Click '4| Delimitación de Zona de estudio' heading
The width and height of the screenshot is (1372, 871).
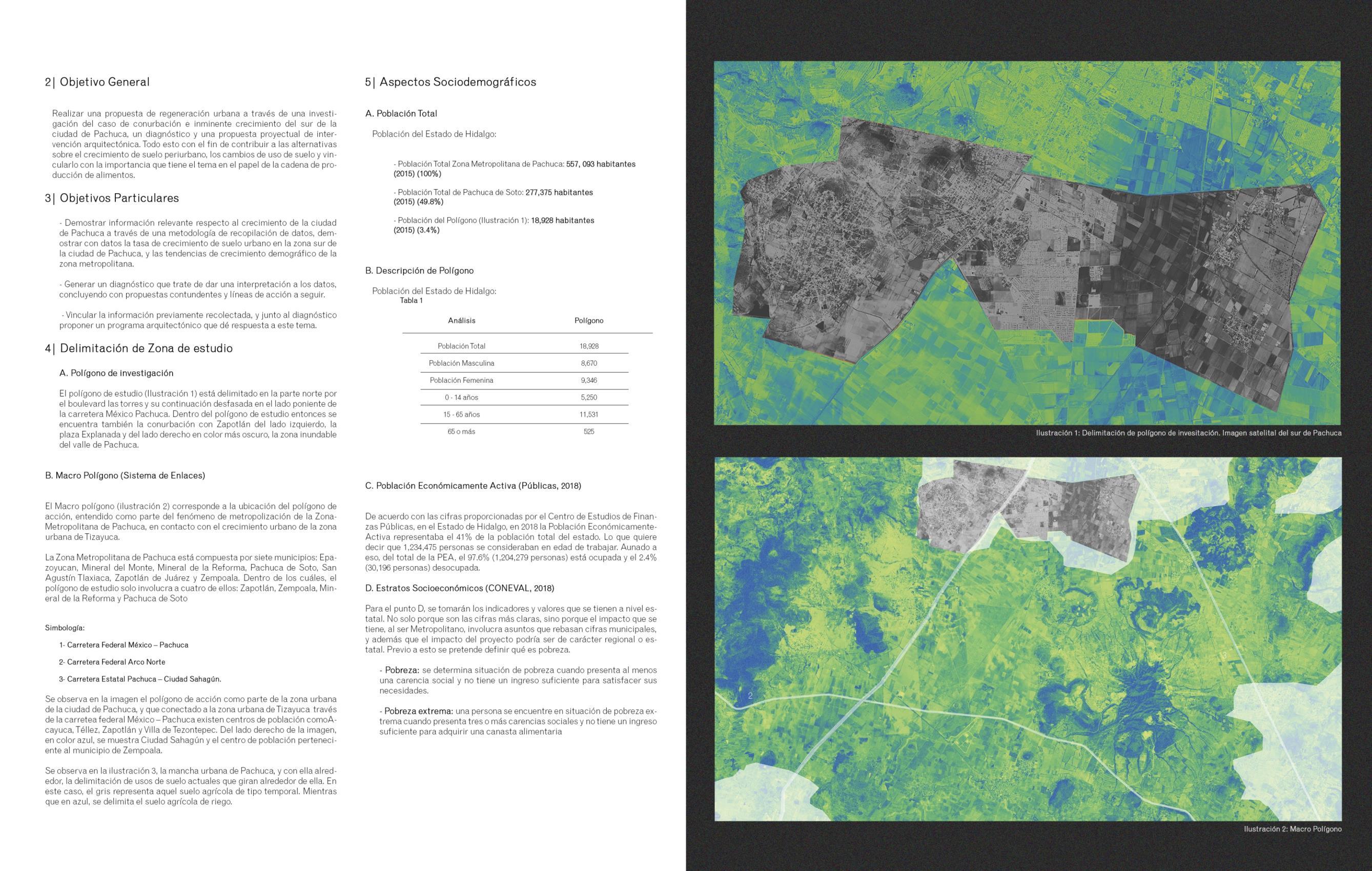[138, 348]
